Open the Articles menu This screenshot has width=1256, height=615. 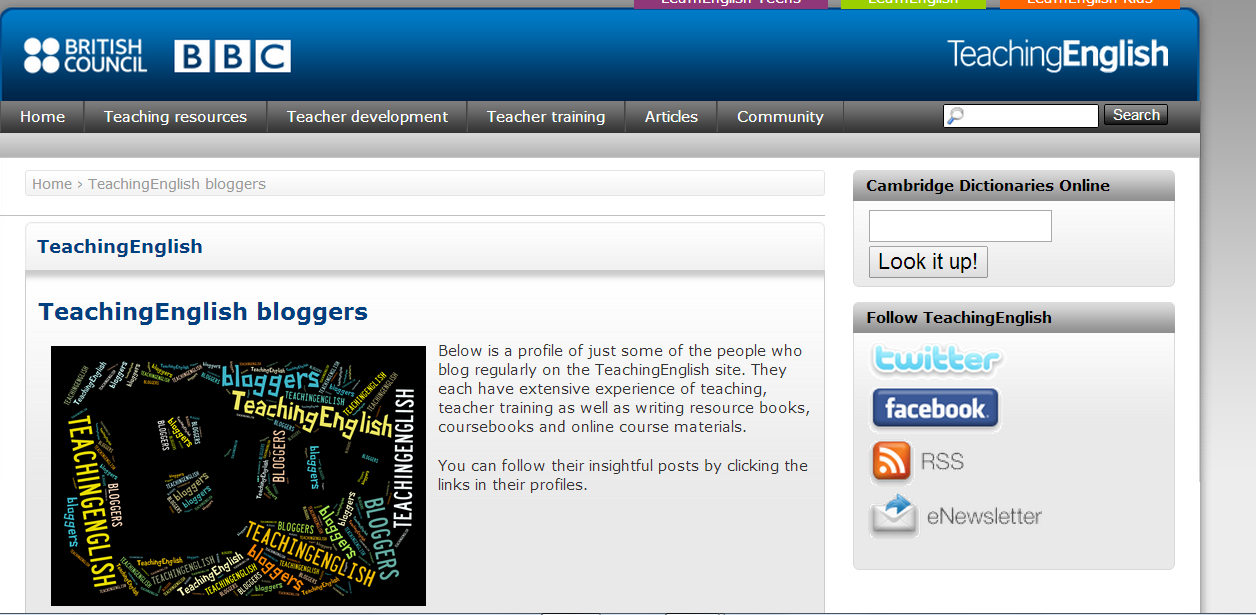click(671, 117)
